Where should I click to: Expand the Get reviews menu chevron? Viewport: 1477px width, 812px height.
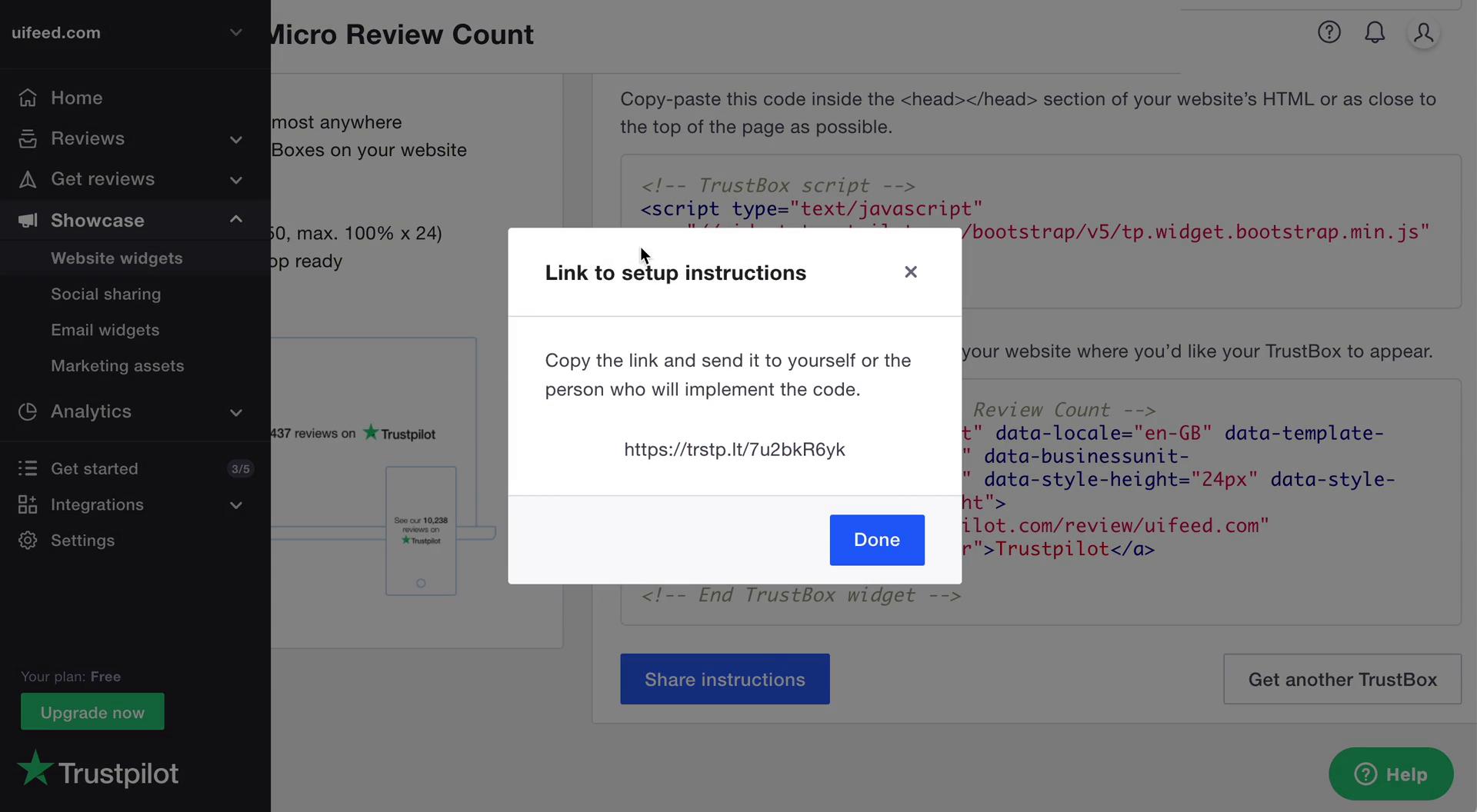[236, 180]
